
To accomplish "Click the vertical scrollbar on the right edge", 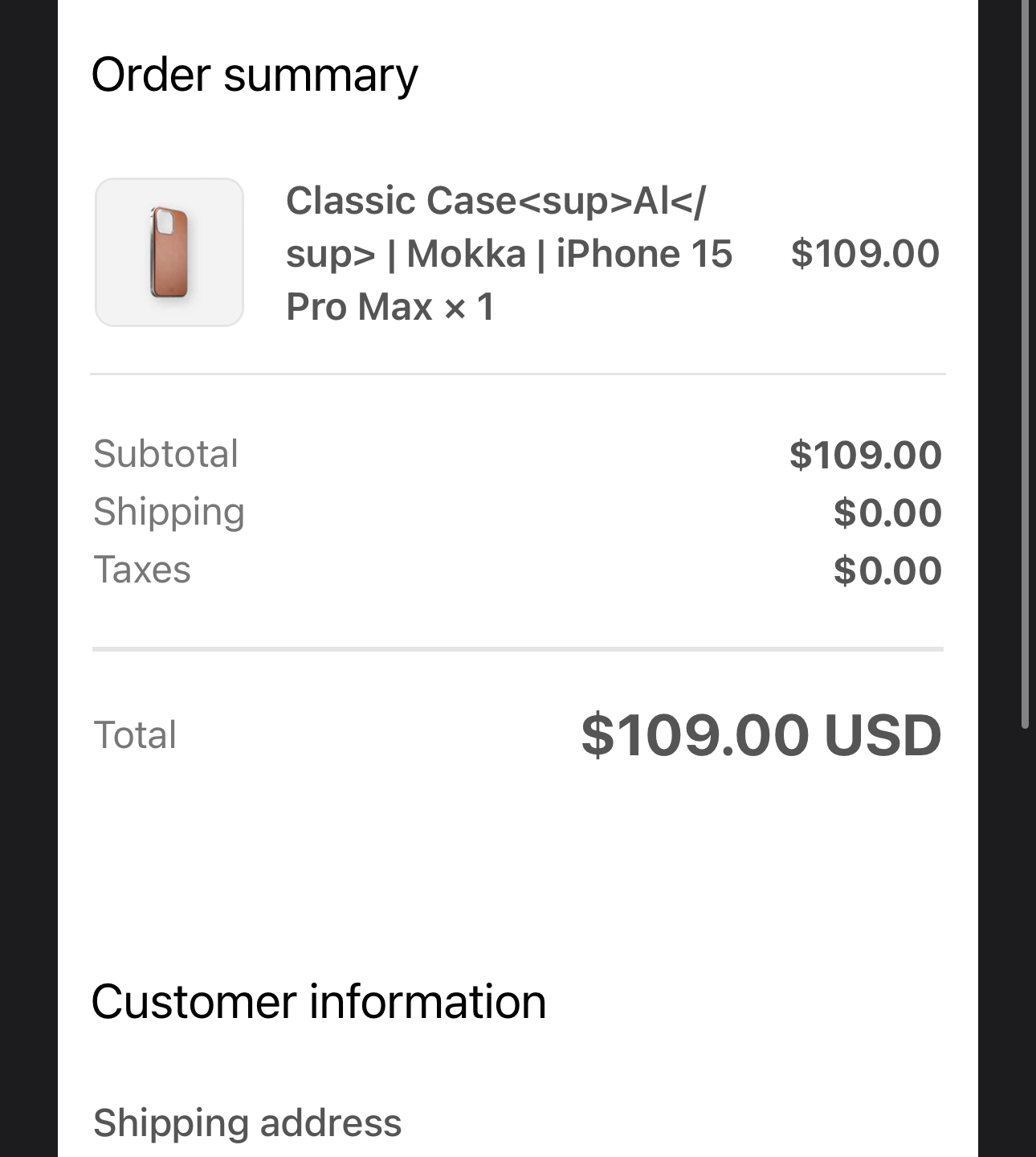I will coord(1025,362).
